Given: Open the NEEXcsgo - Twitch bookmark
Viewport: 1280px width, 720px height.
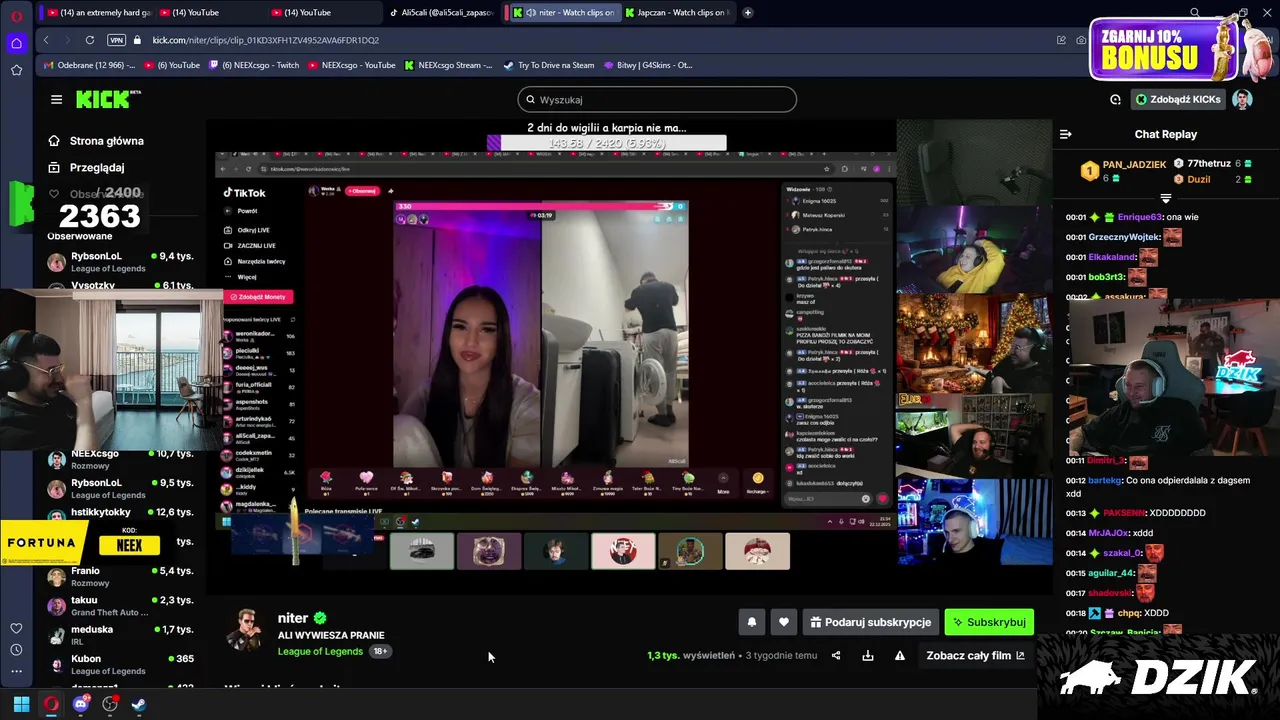Looking at the screenshot, I should click(x=253, y=65).
